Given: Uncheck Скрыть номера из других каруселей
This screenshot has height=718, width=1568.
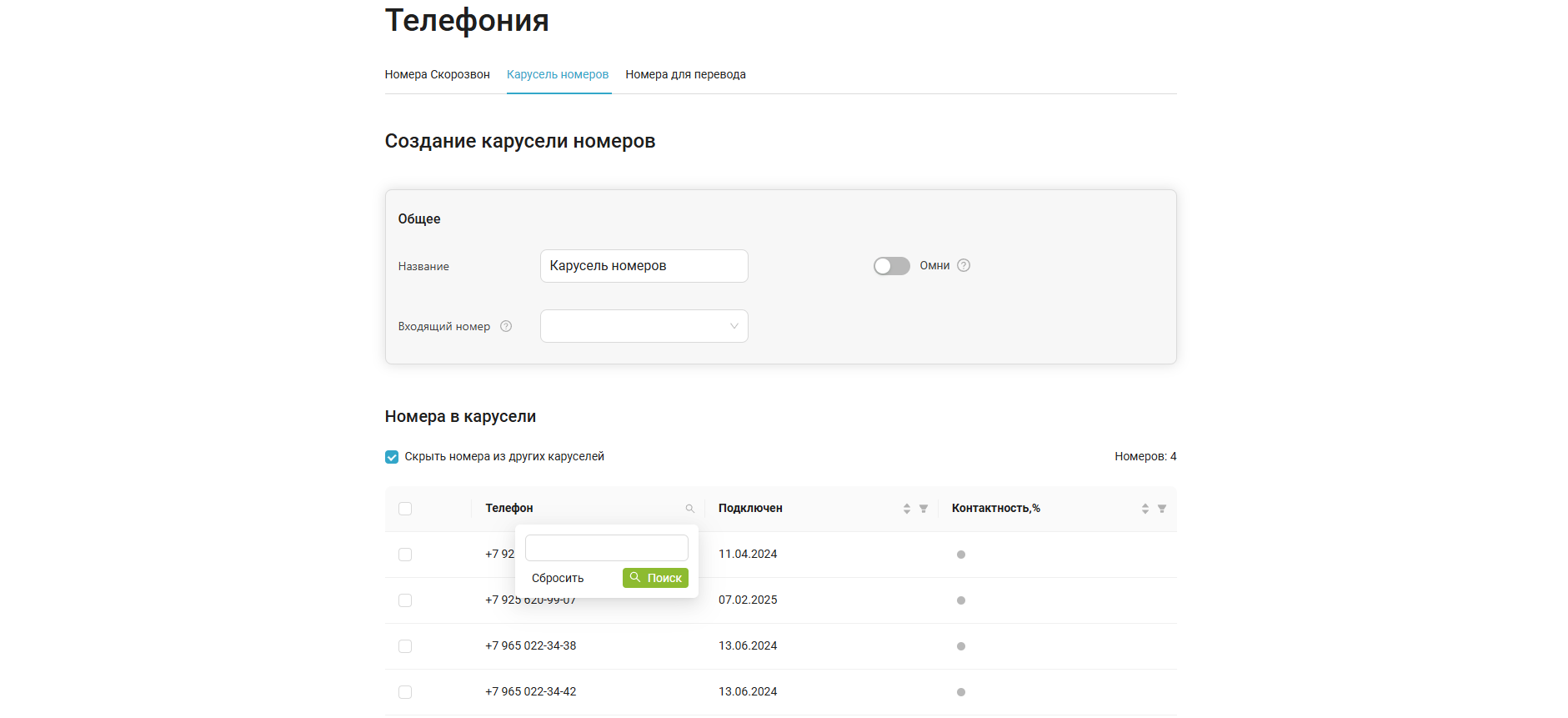Looking at the screenshot, I should pyautogui.click(x=392, y=457).
